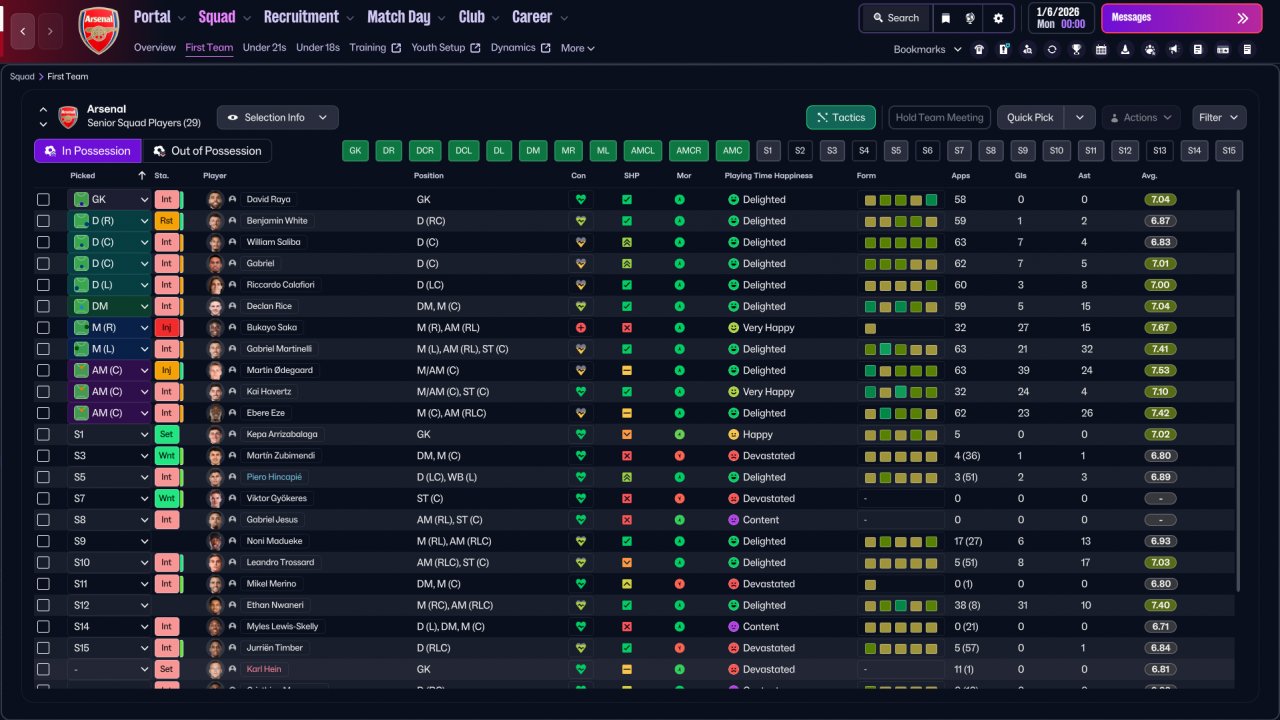This screenshot has width=1280, height=720.
Task: Click the trophy icon in the bookmarks bar
Action: click(1076, 49)
